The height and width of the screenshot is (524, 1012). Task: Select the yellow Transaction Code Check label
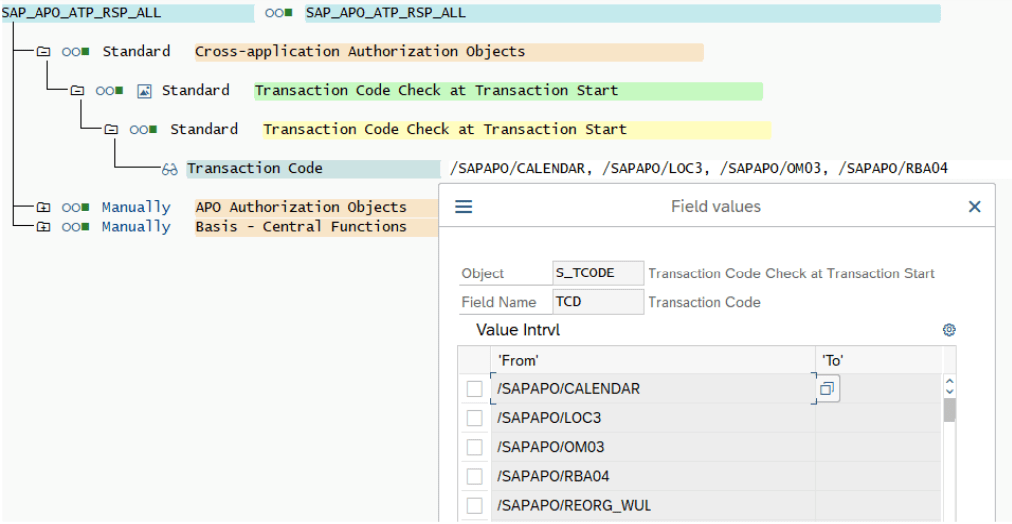click(517, 129)
